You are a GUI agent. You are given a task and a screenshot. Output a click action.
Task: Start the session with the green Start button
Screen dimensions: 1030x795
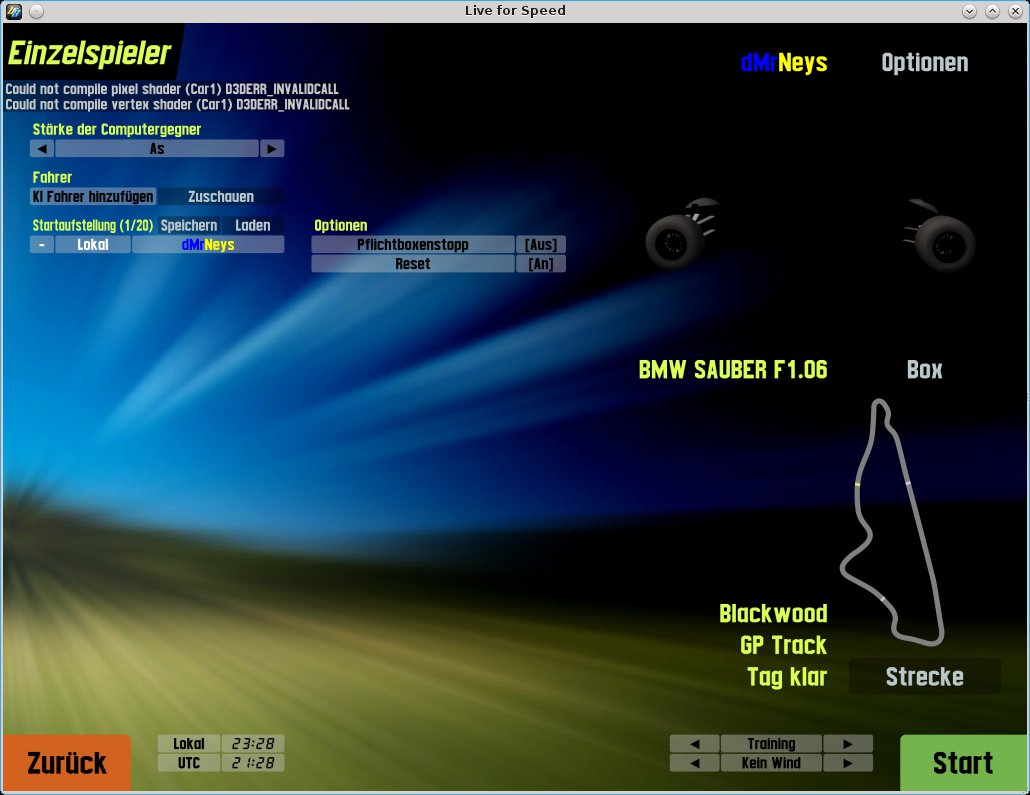tap(963, 763)
